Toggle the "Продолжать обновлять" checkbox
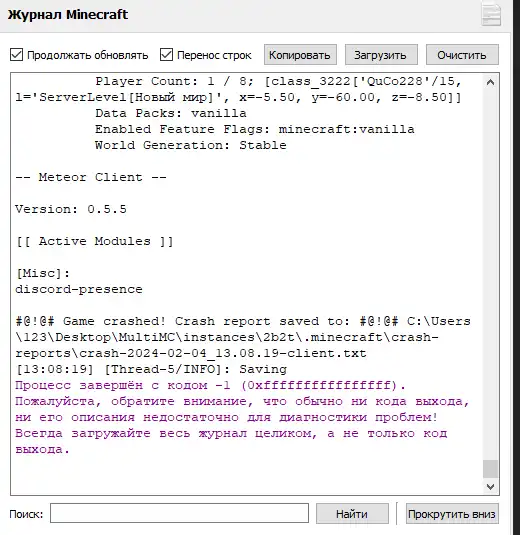The width and height of the screenshot is (520, 535). coord(16,55)
